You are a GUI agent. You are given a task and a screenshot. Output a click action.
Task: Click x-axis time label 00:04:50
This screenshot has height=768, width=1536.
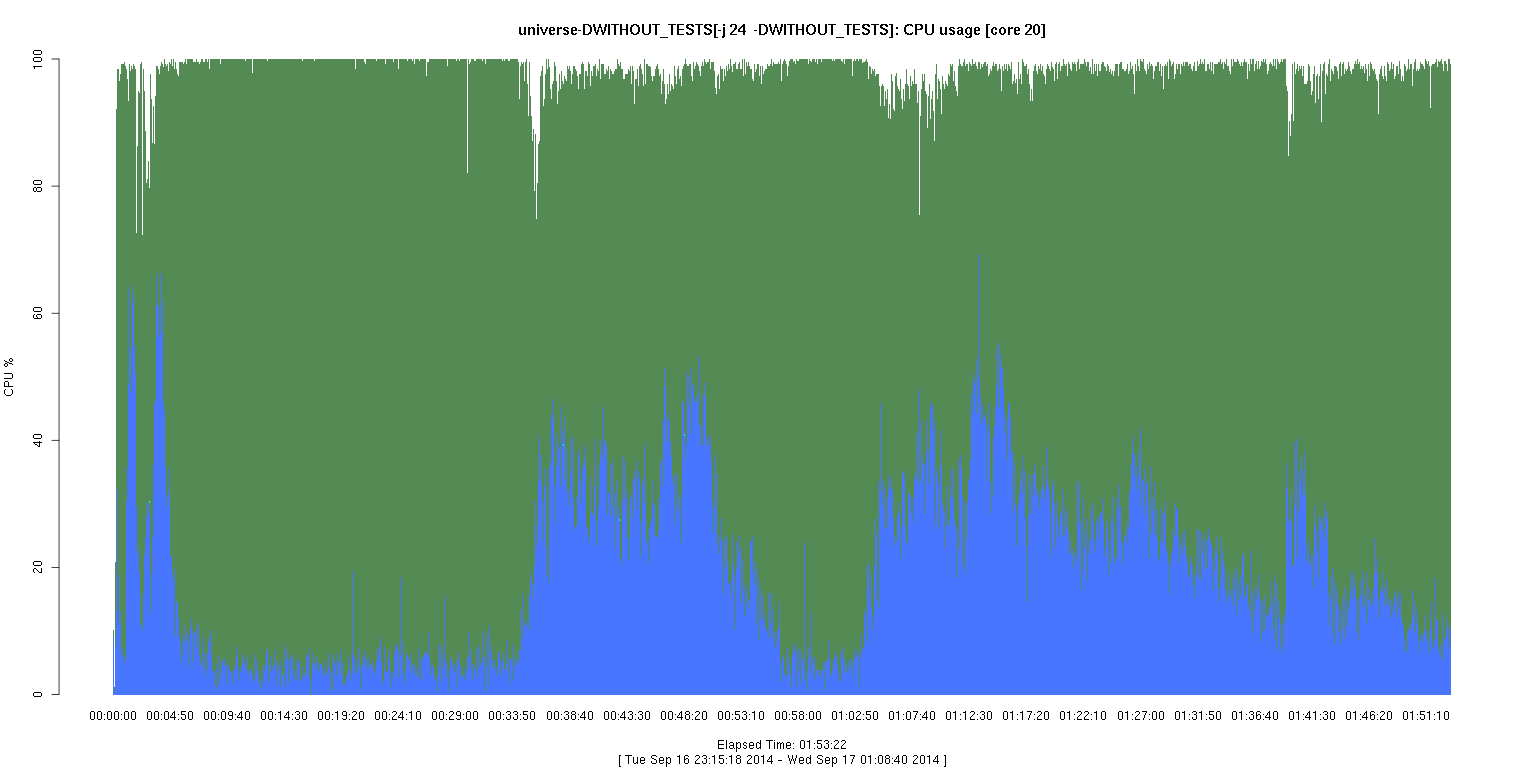pos(170,716)
